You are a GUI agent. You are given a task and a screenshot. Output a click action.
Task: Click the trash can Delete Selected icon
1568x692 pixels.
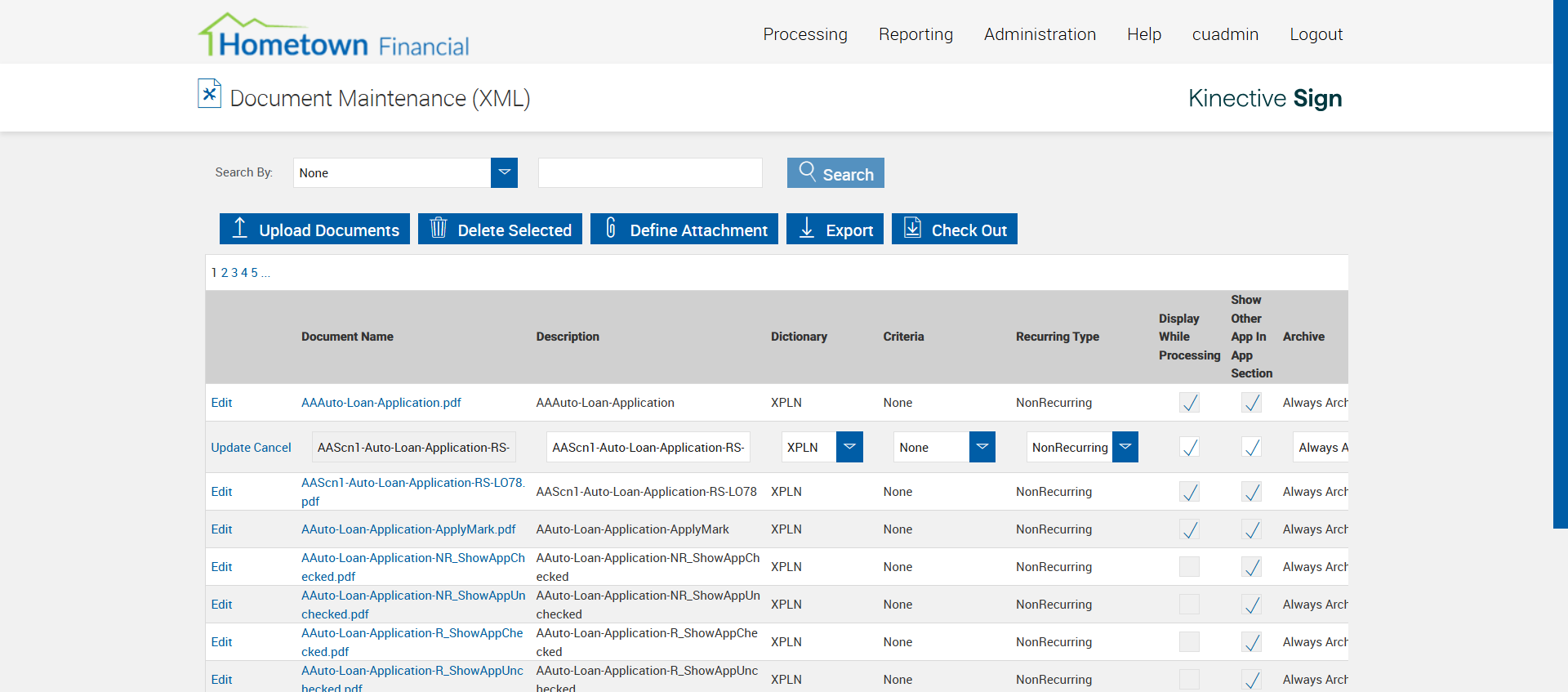439,228
